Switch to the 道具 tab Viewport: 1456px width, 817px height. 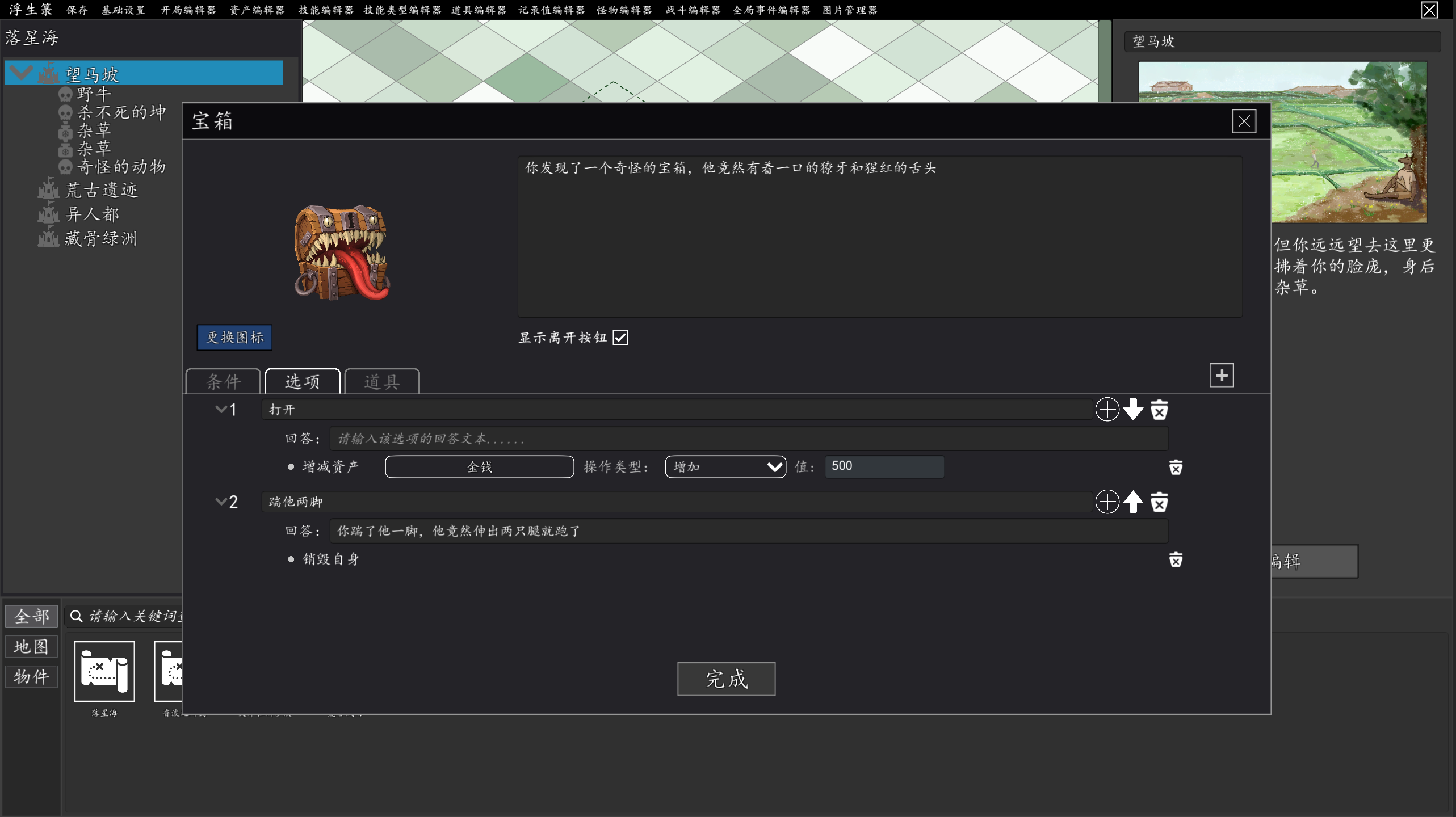pyautogui.click(x=382, y=381)
